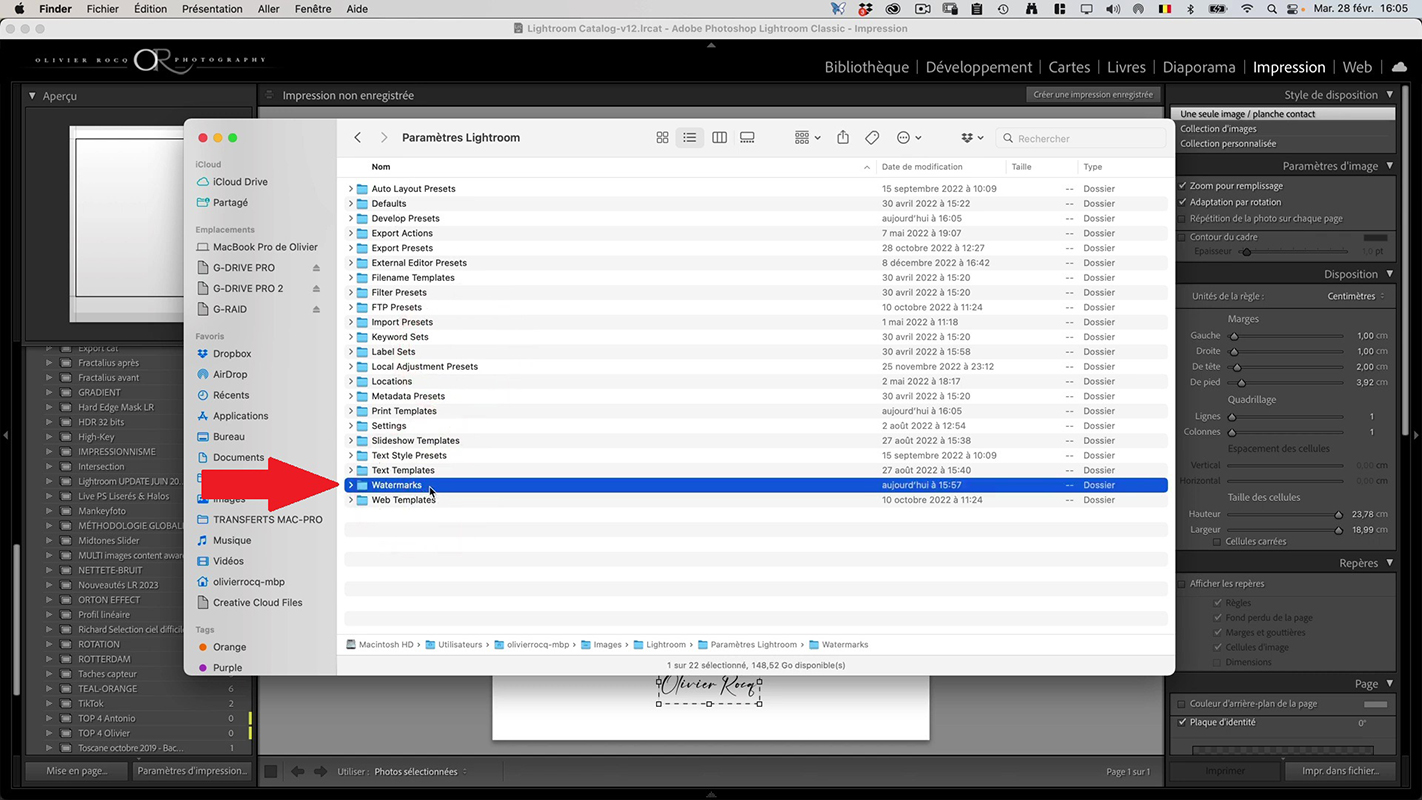
Task: Open the Centimètres ruler units dropdown
Action: (x=1356, y=296)
